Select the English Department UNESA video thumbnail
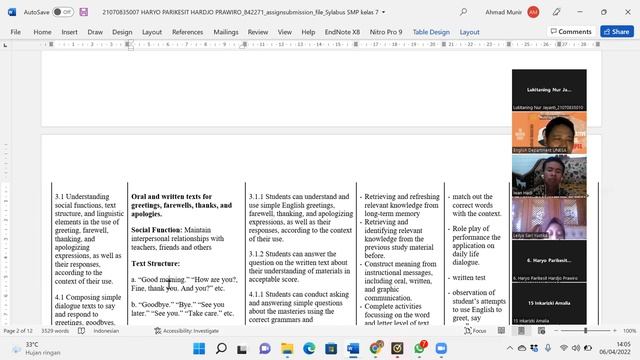640x360 pixels. (x=549, y=133)
